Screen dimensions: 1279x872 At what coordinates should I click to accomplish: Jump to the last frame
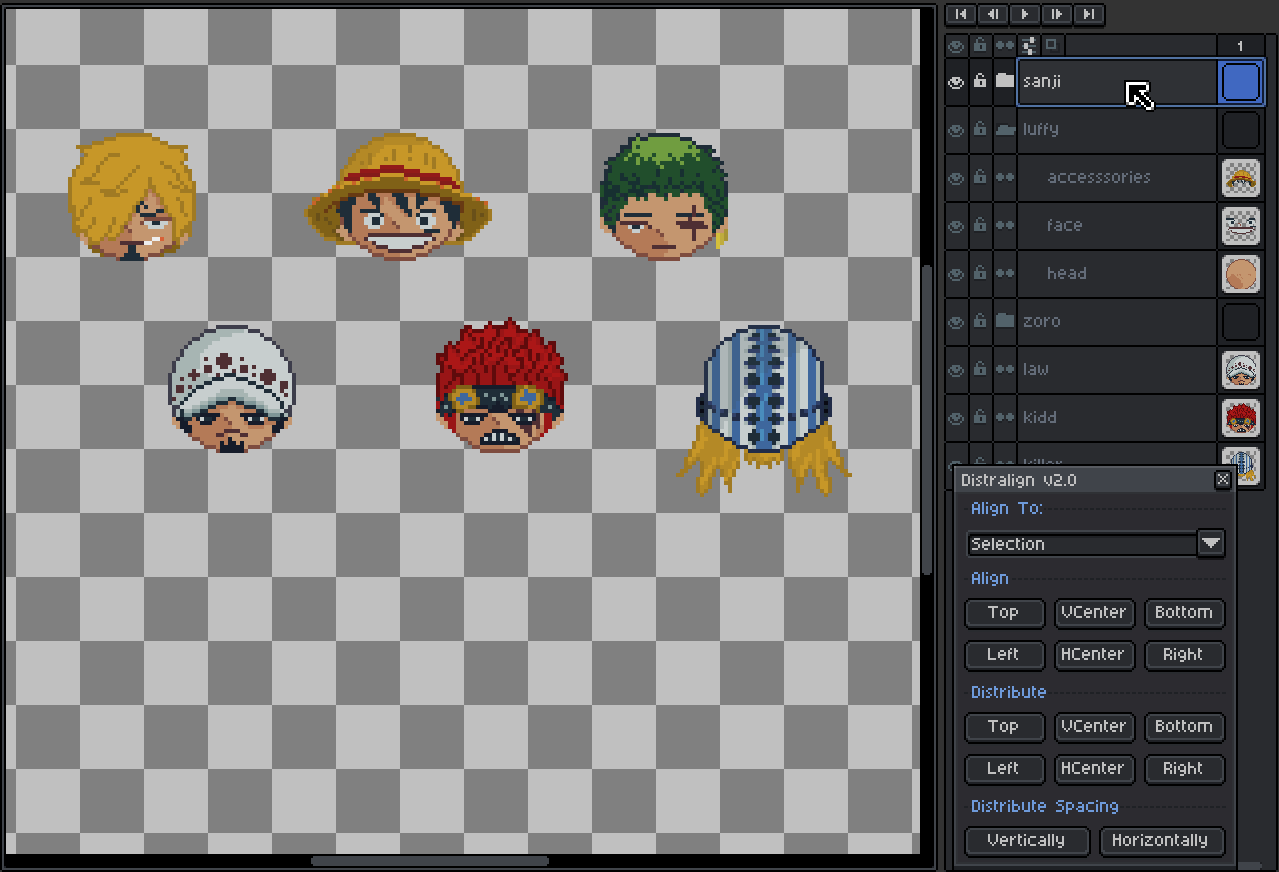pyautogui.click(x=1088, y=14)
